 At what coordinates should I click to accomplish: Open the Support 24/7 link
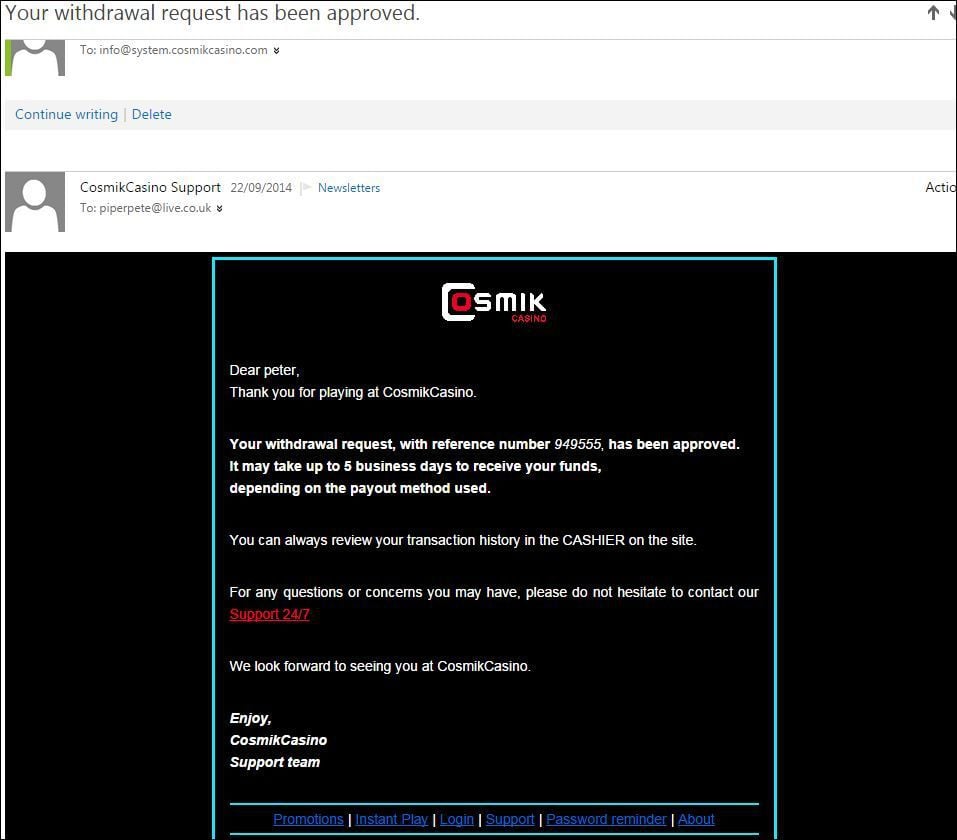[269, 614]
